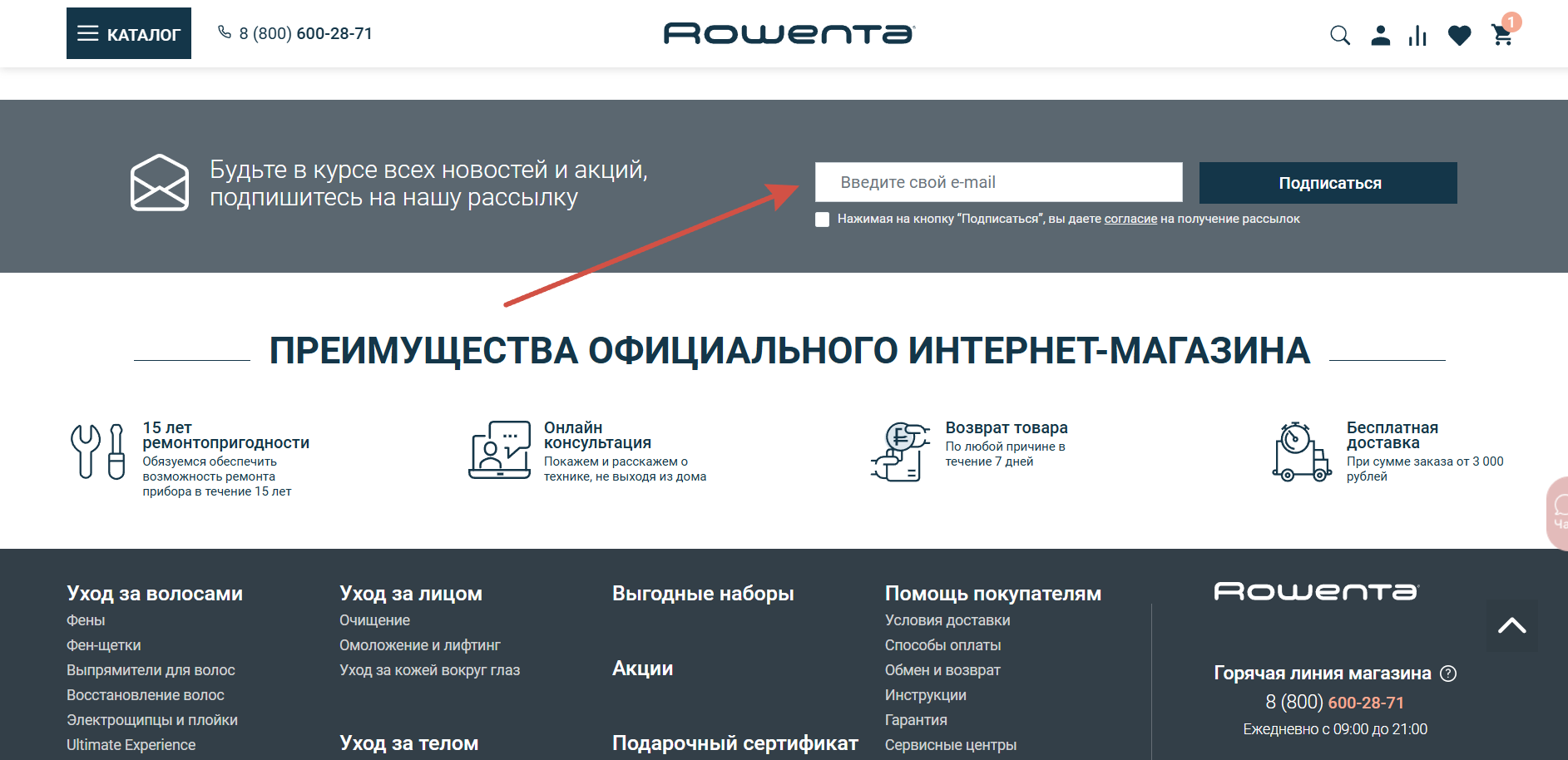Click the 'Возврат товара' heading
This screenshot has height=760, width=1568.
[x=1007, y=427]
